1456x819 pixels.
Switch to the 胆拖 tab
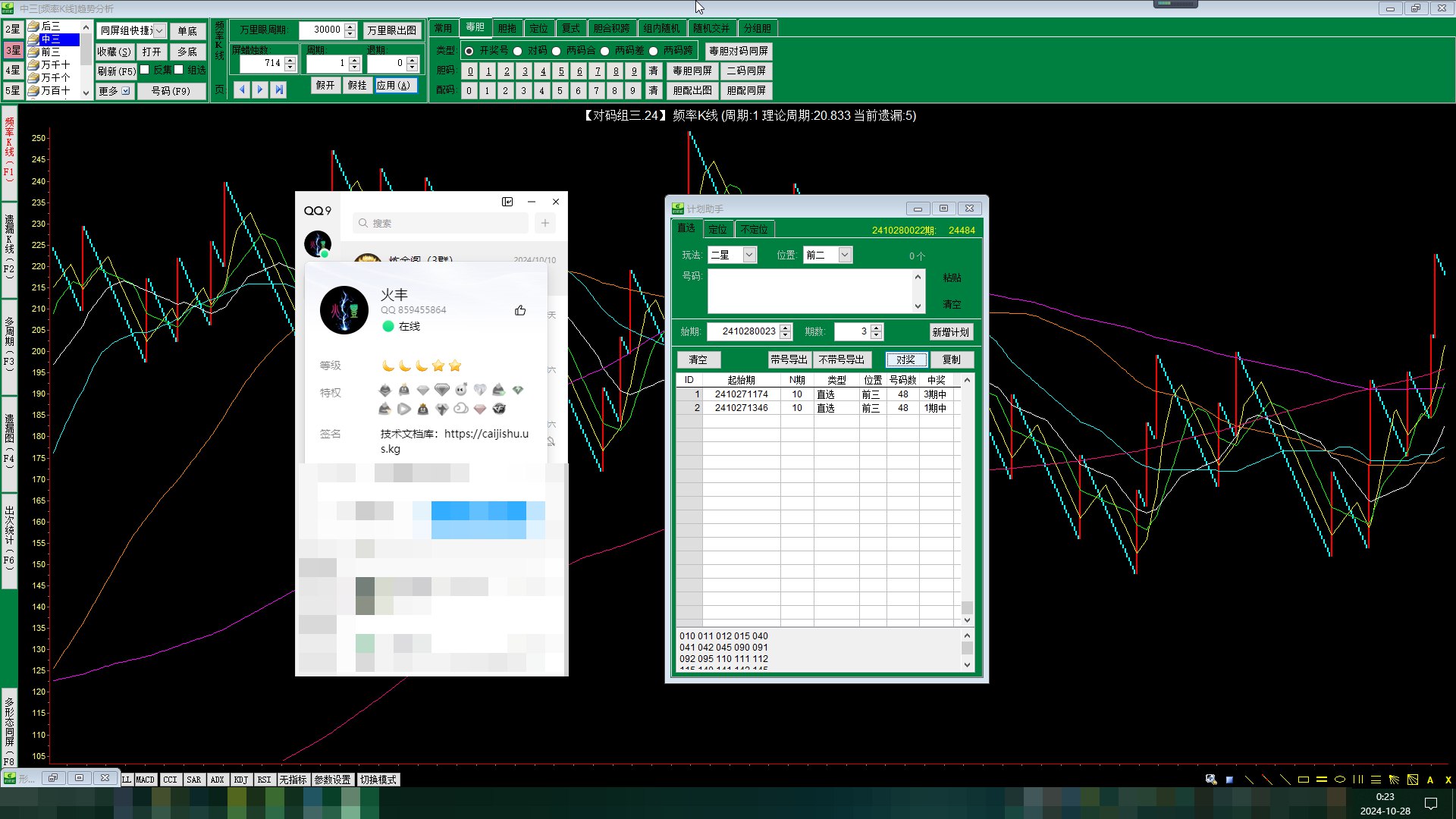[507, 28]
